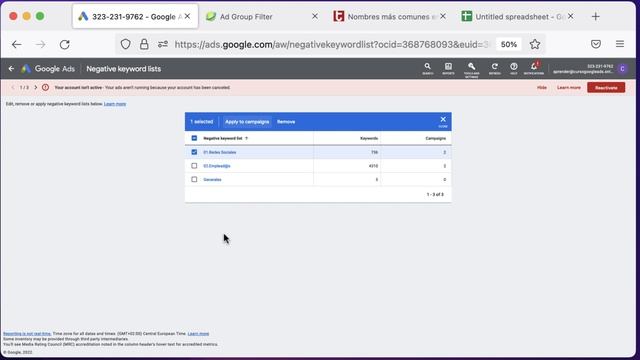This screenshot has width=640, height=360.
Task: Close the Nombres más comunes tab
Action: pos(443,16)
